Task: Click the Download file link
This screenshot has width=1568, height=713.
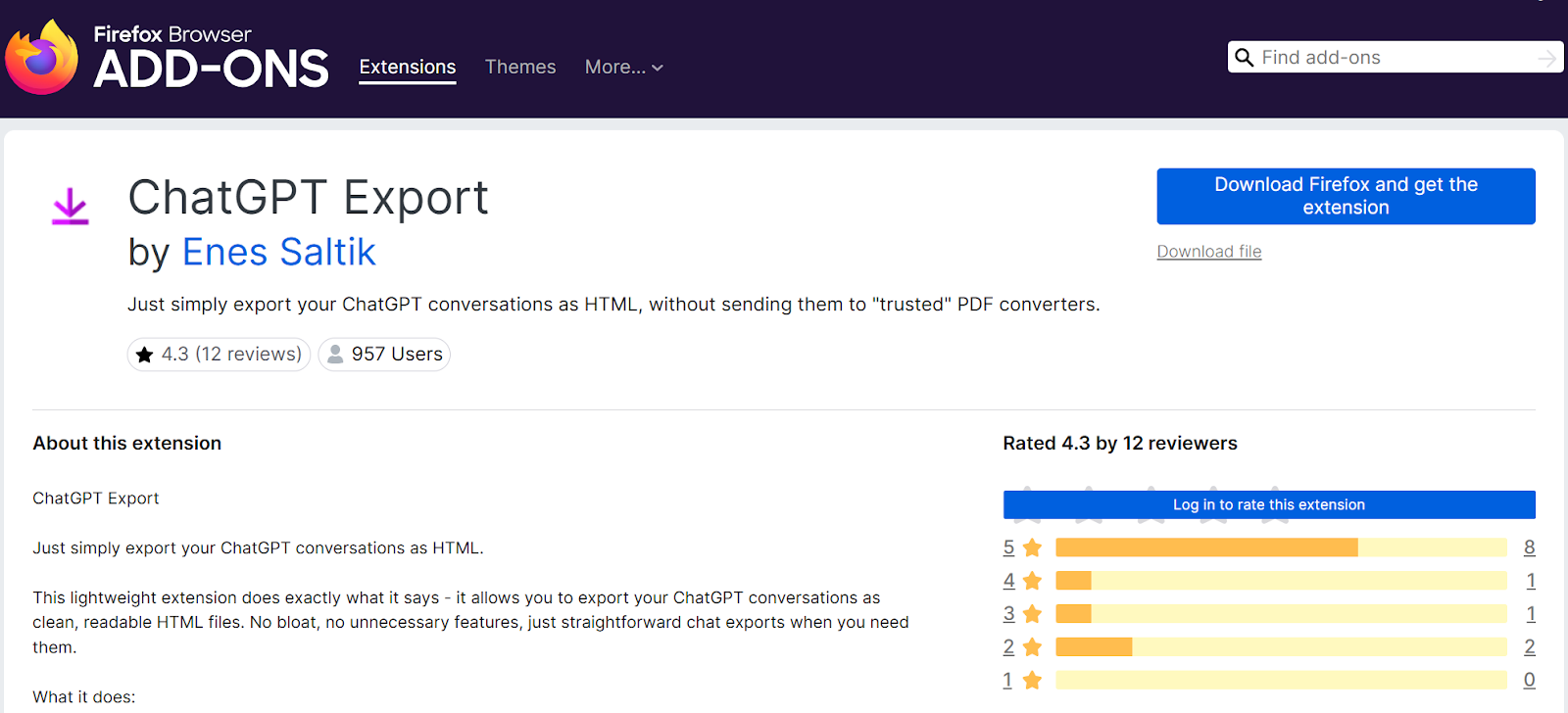Action: (1209, 252)
